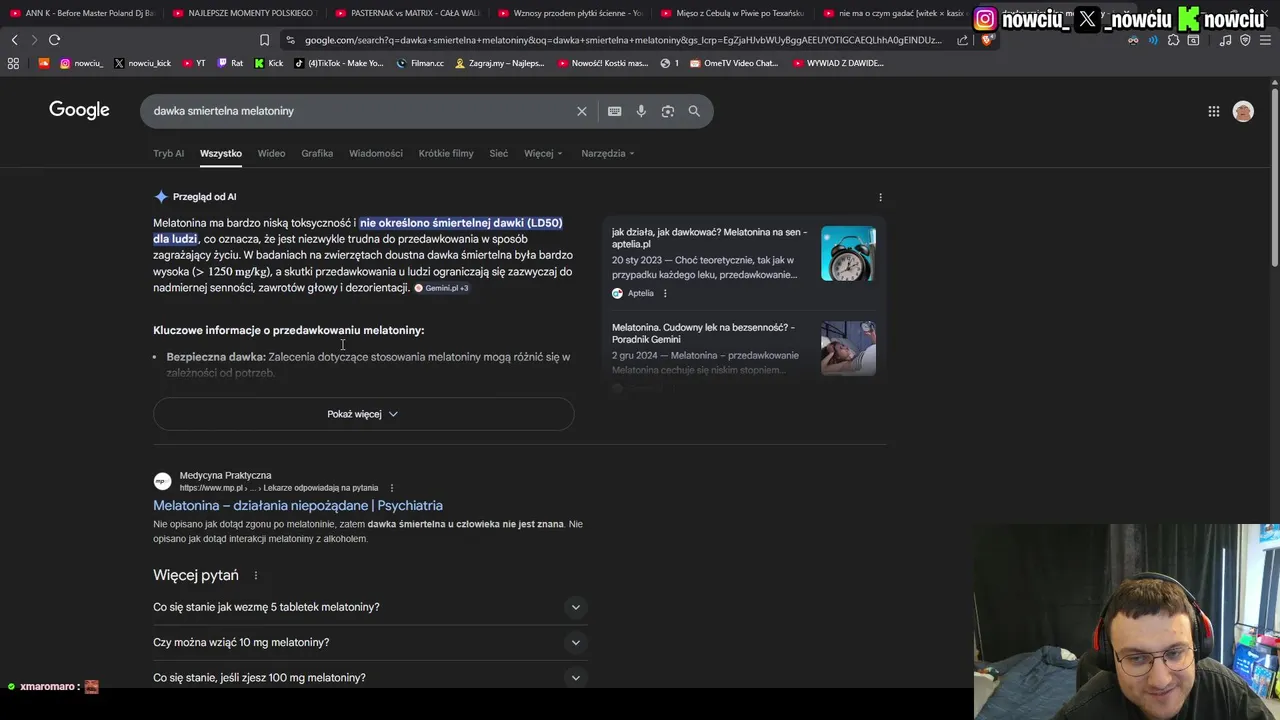Open three-dot menu next to Aptelia source
The image size is (1280, 720).
pos(665,293)
